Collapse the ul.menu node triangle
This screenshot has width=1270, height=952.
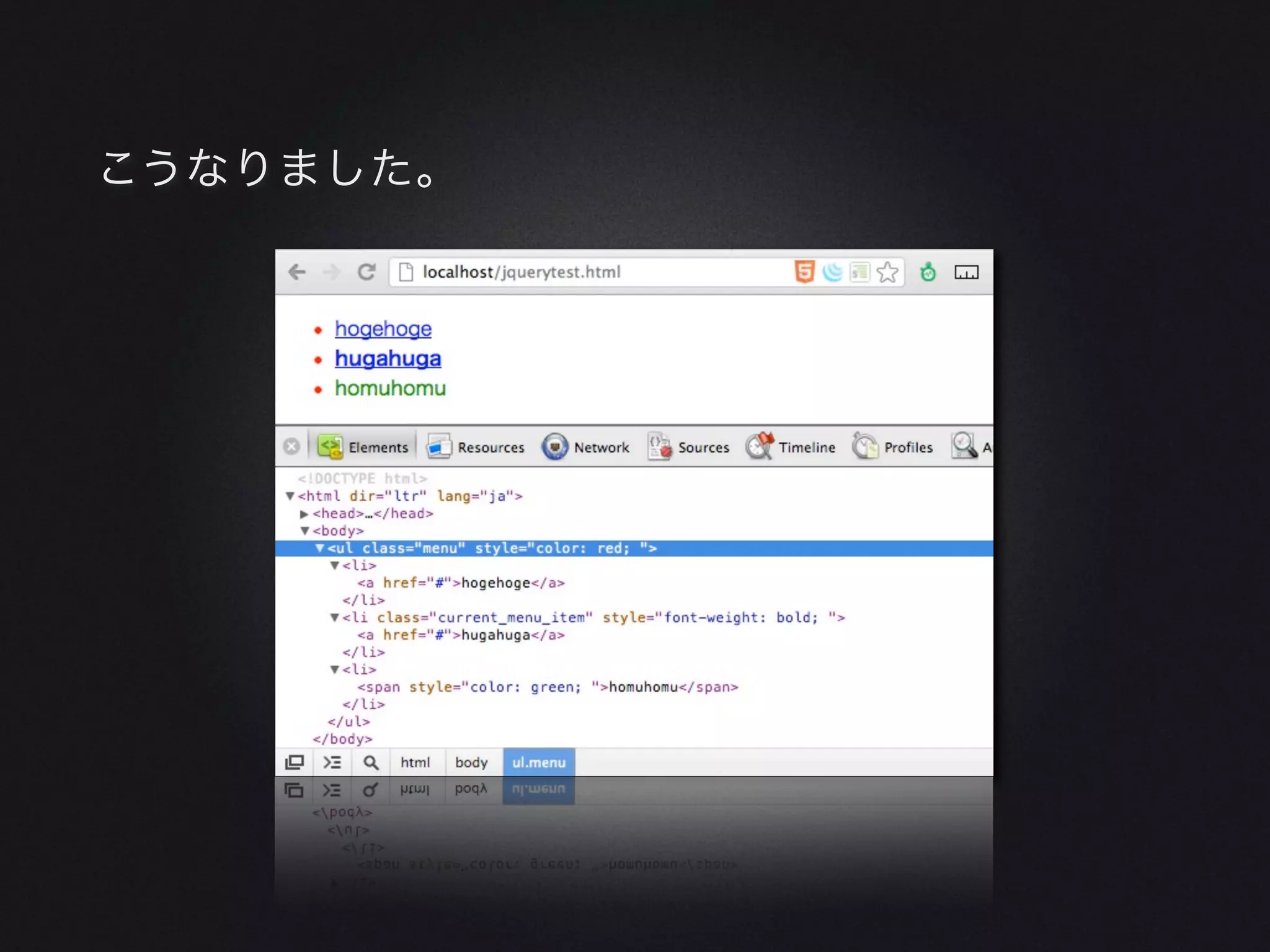pos(319,549)
